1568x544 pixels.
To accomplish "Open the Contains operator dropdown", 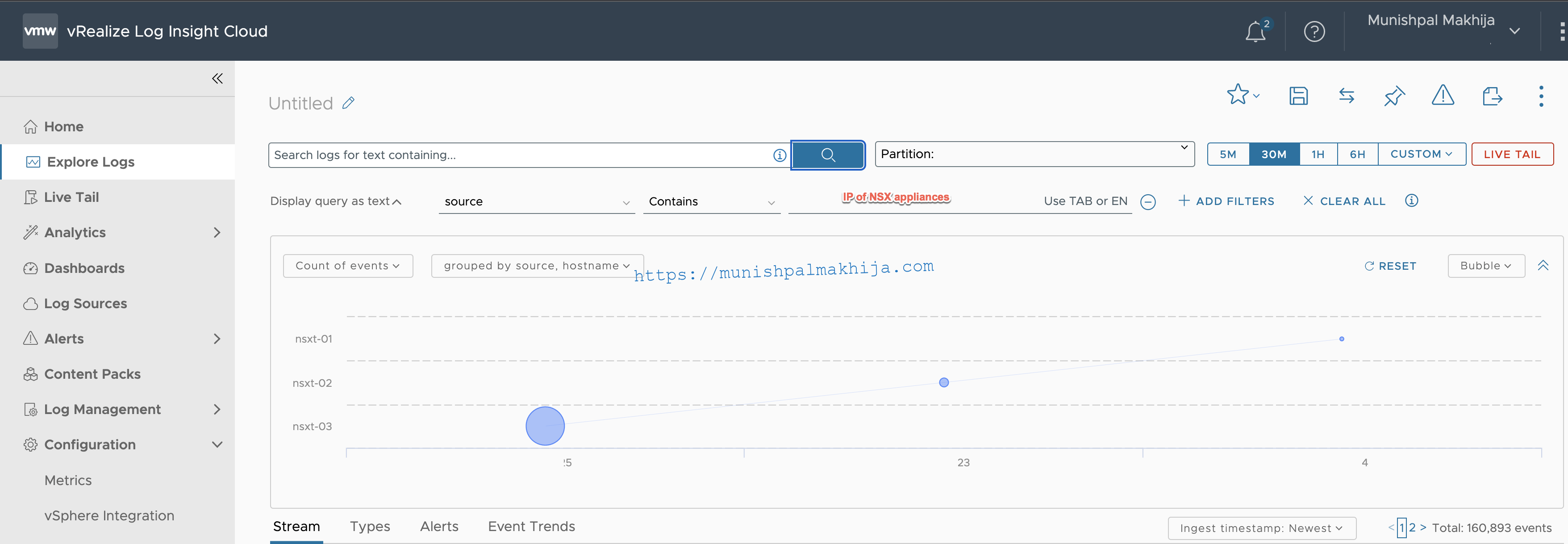I will [x=712, y=201].
